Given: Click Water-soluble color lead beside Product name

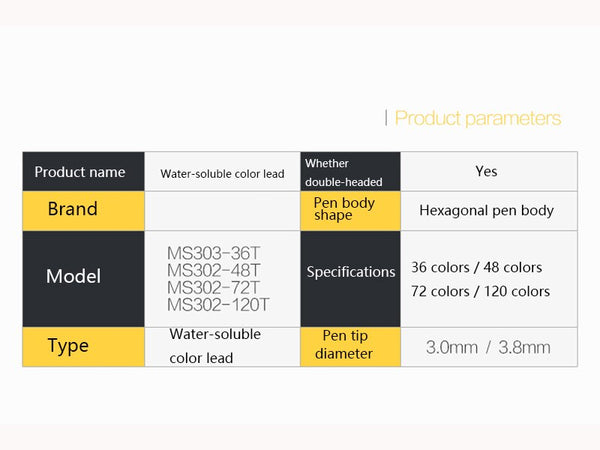Looking at the screenshot, I should point(222,173).
